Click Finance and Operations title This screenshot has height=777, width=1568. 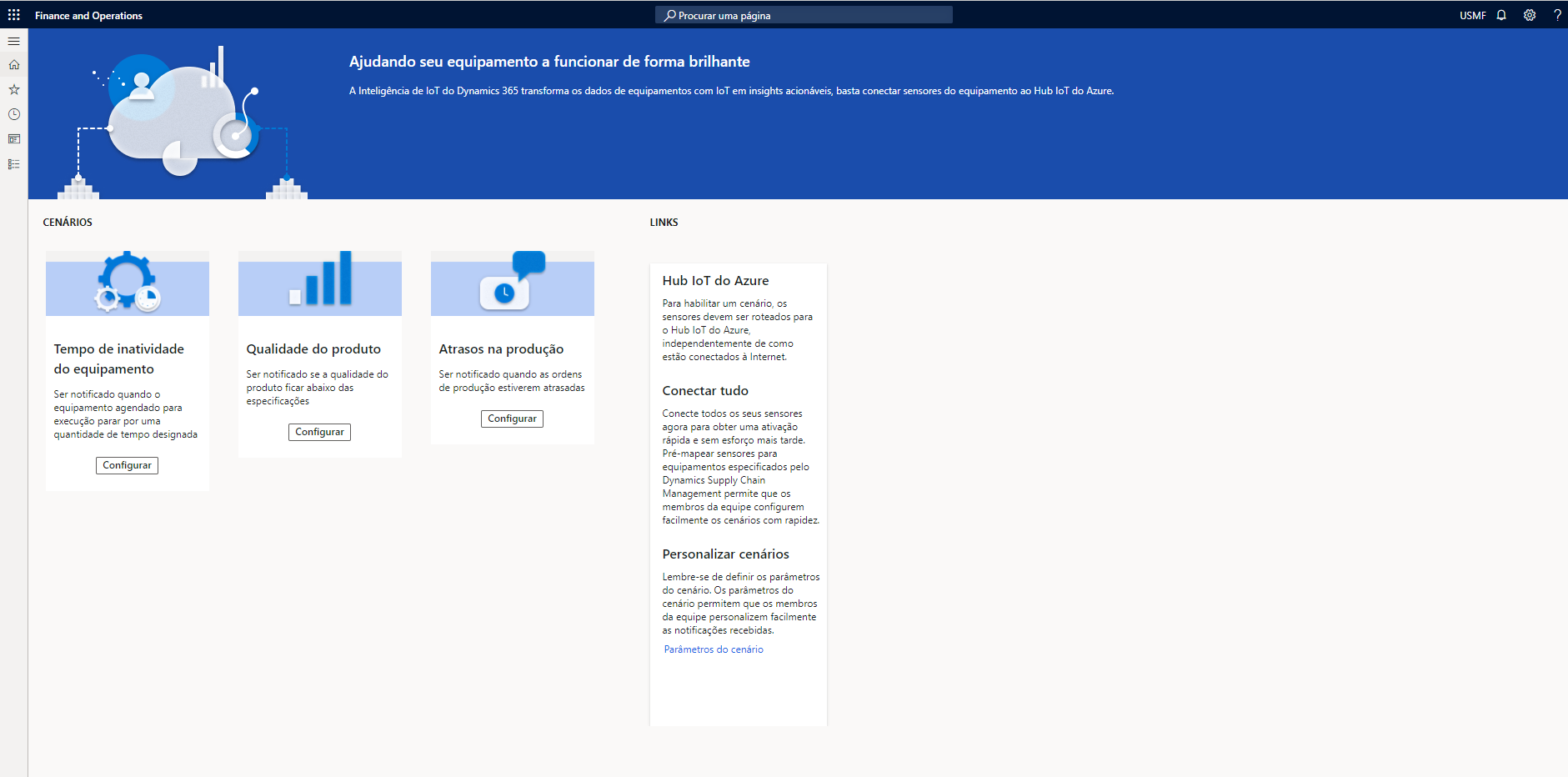(88, 16)
